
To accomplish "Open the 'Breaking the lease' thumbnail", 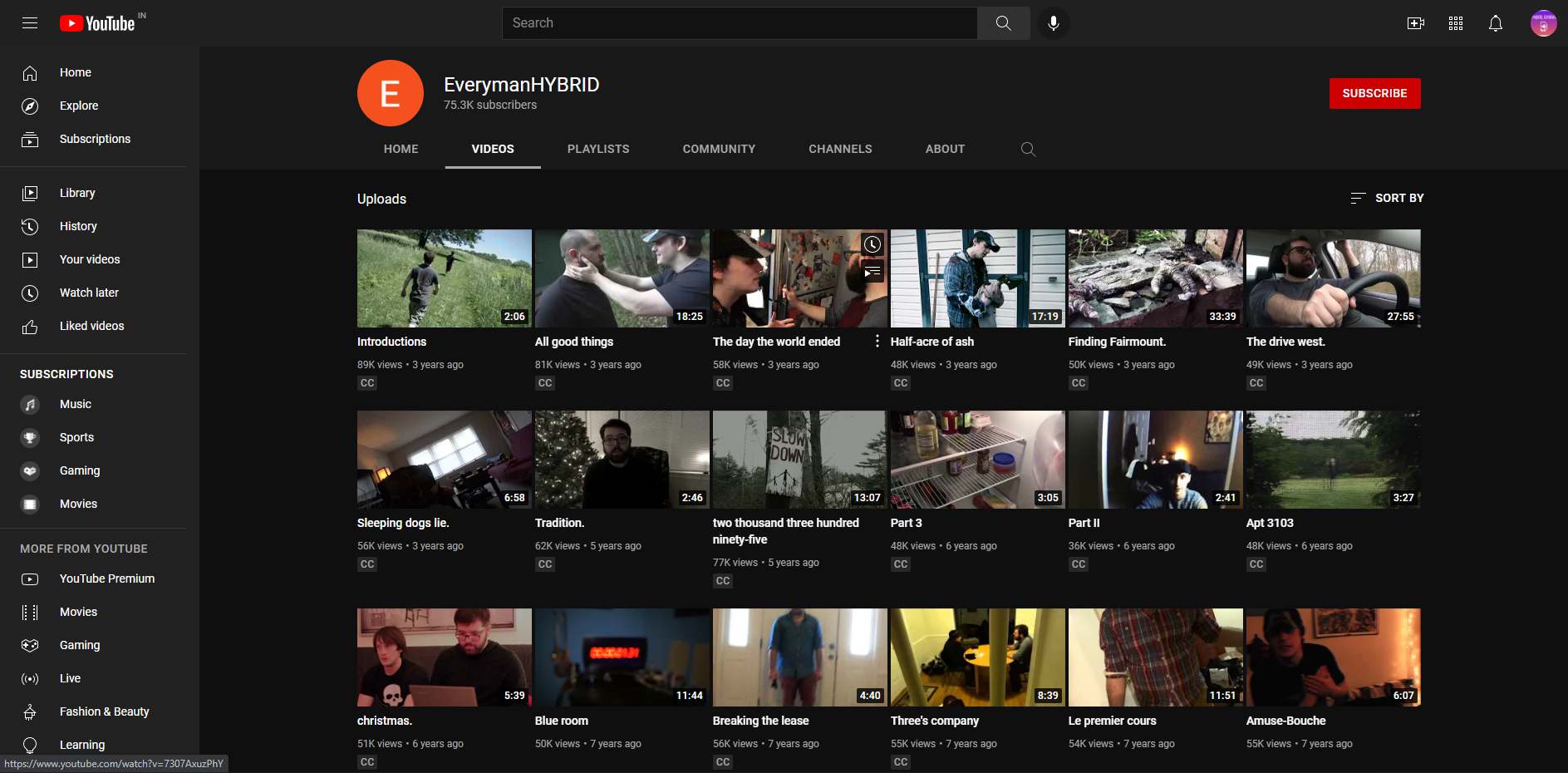I will (x=800, y=657).
